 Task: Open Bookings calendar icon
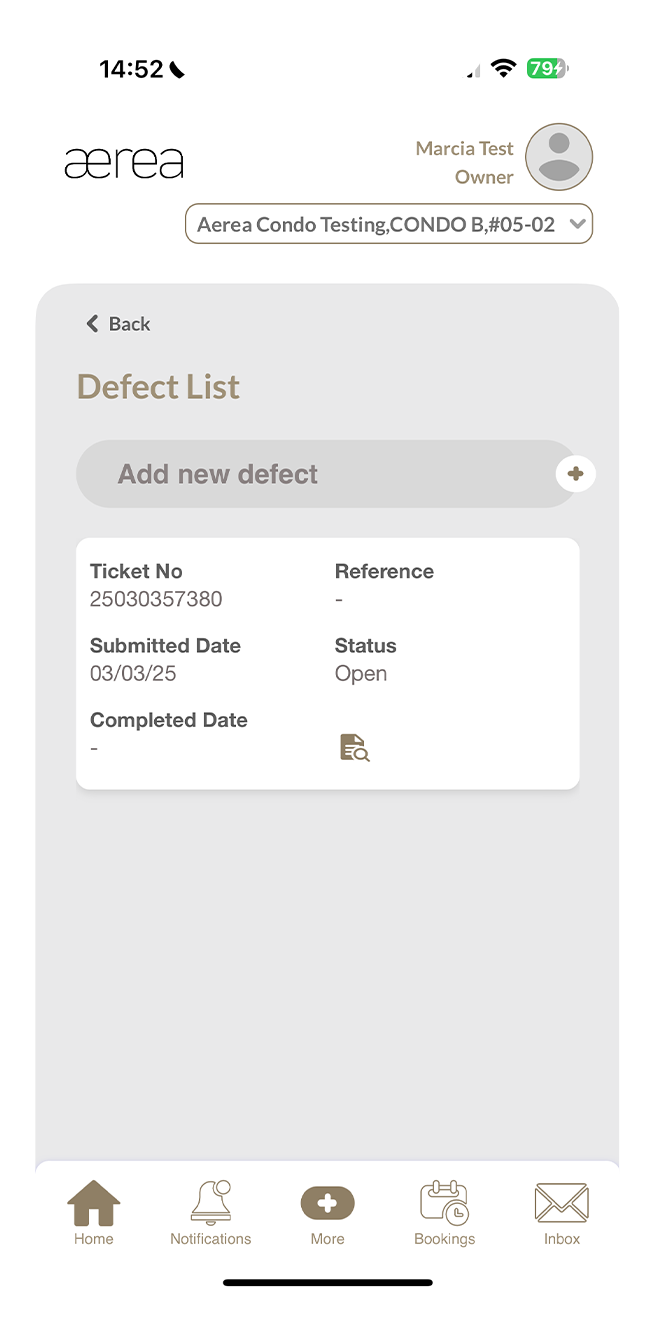(444, 1203)
